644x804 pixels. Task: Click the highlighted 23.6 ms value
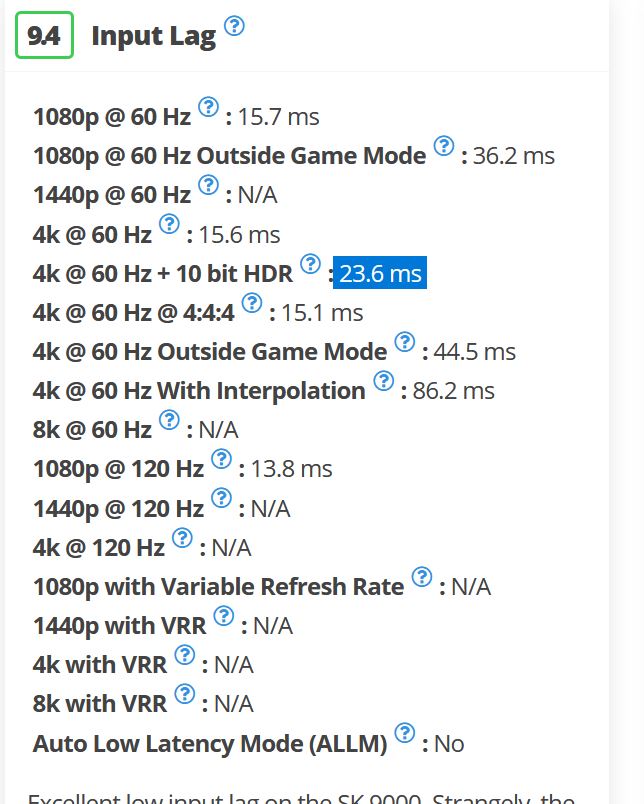click(380, 273)
